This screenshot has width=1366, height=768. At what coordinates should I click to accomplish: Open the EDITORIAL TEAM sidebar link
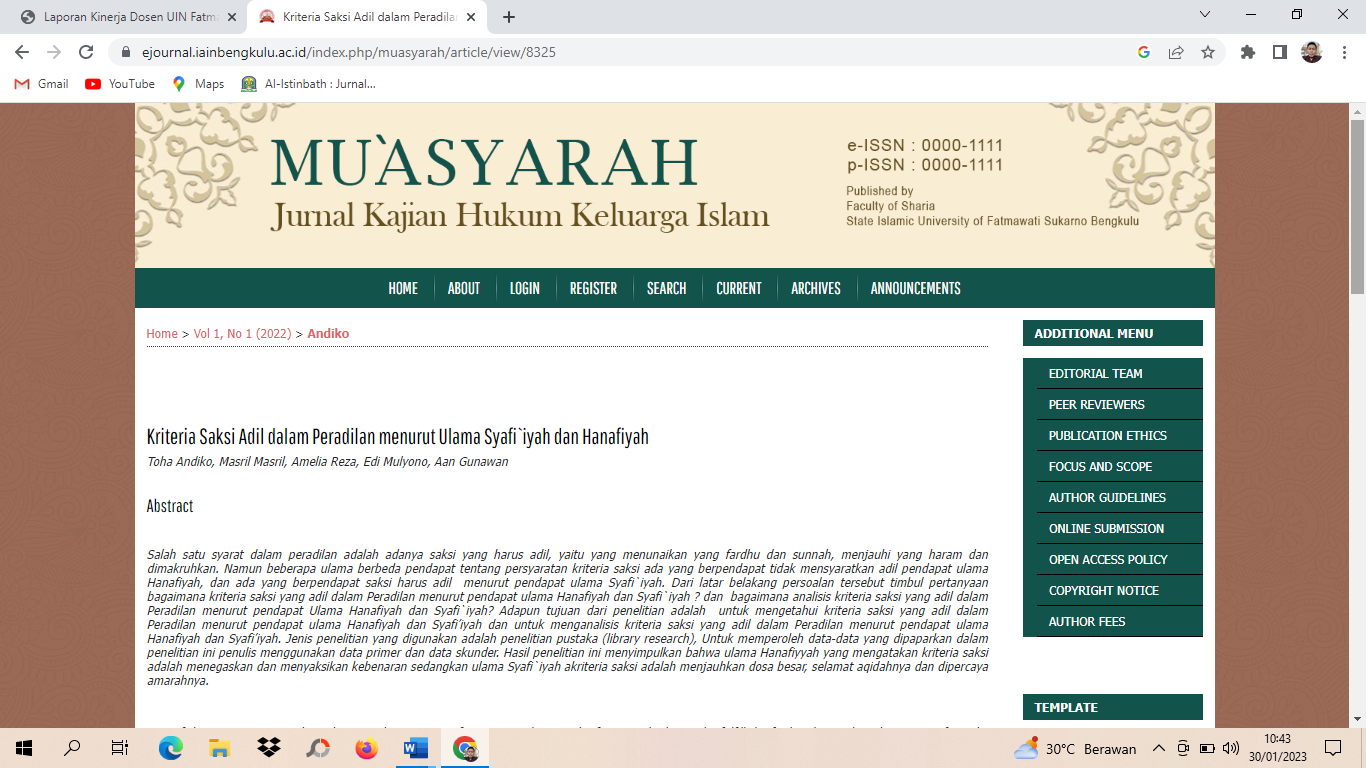pos(1095,373)
